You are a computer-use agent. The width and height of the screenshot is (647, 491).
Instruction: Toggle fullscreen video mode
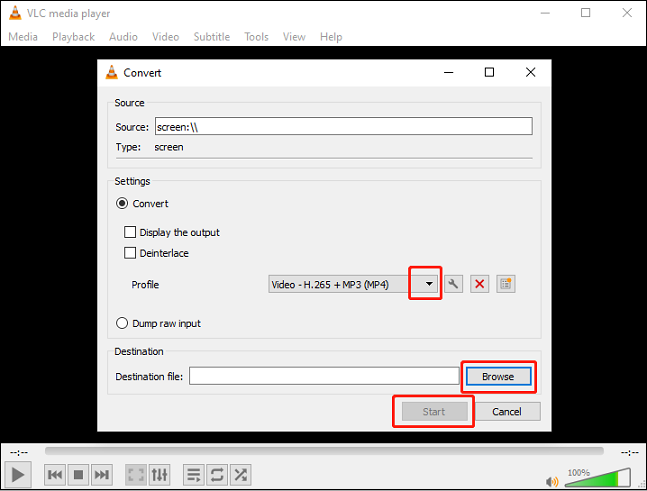point(136,474)
